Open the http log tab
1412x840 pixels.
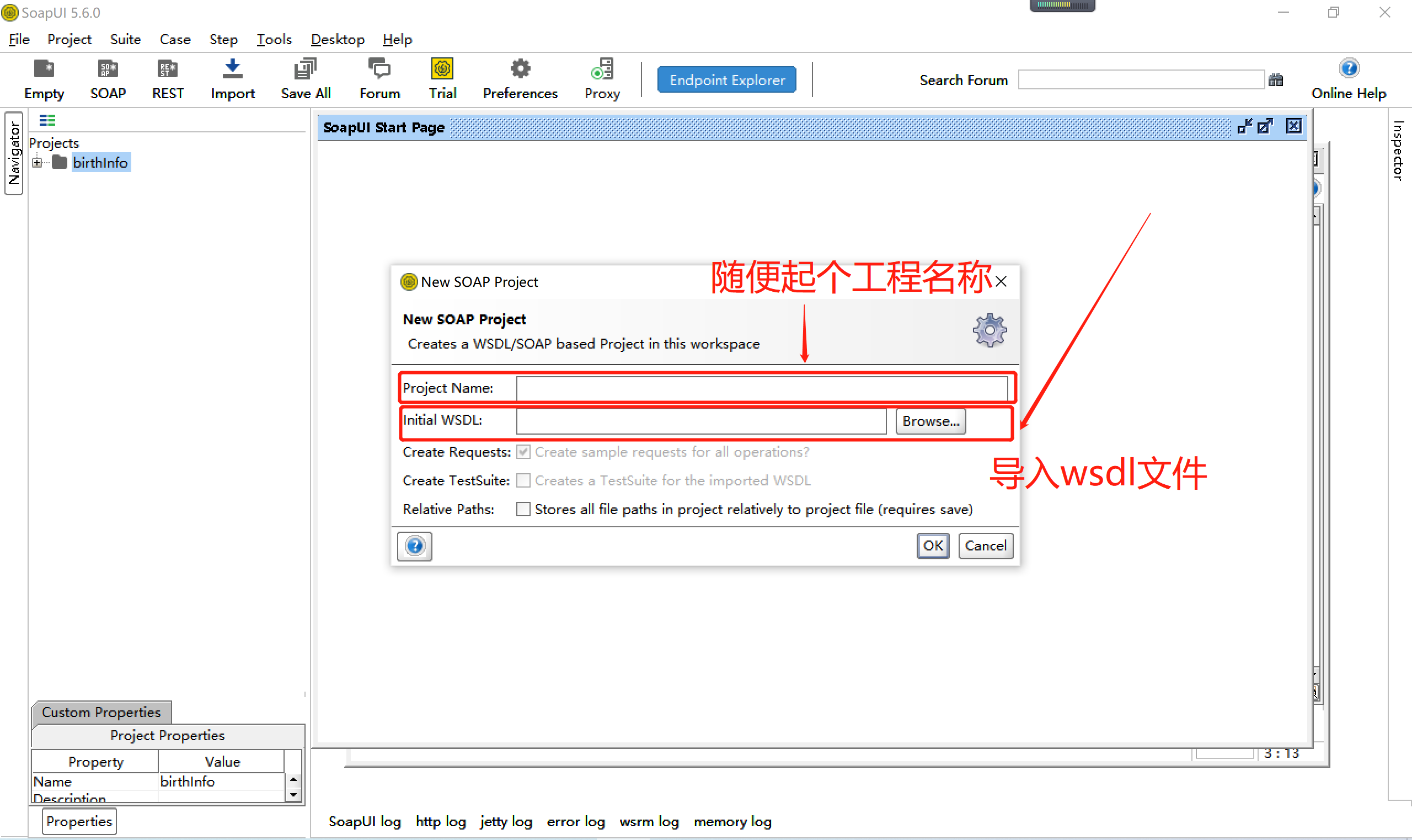[440, 821]
